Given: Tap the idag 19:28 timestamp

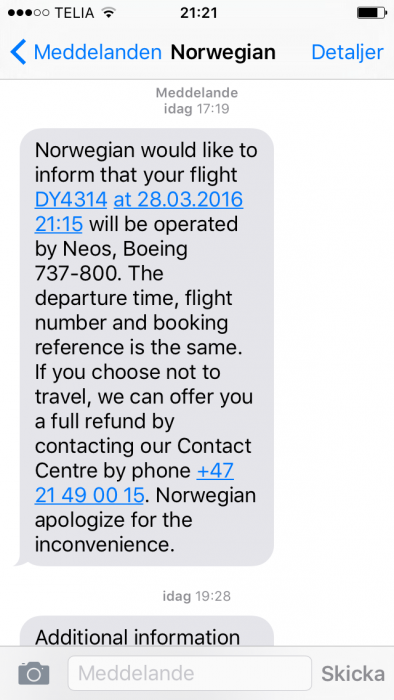Looking at the screenshot, I should pyautogui.click(x=197, y=596).
